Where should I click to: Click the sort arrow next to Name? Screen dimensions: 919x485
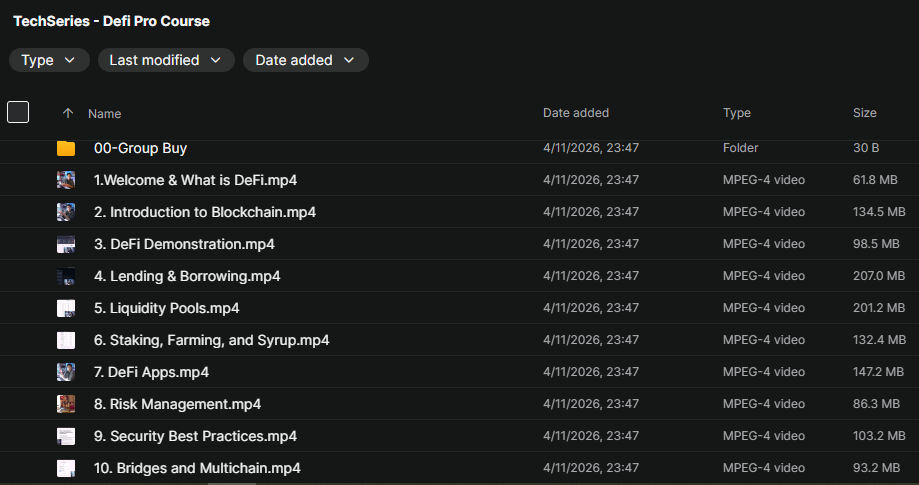click(x=68, y=113)
